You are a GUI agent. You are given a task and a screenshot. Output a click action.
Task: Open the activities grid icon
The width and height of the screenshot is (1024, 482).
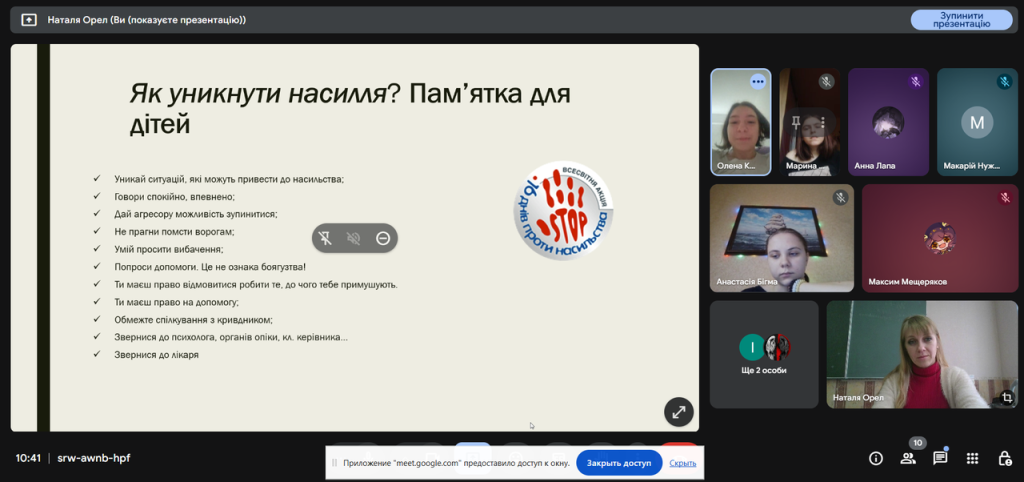tap(972, 458)
